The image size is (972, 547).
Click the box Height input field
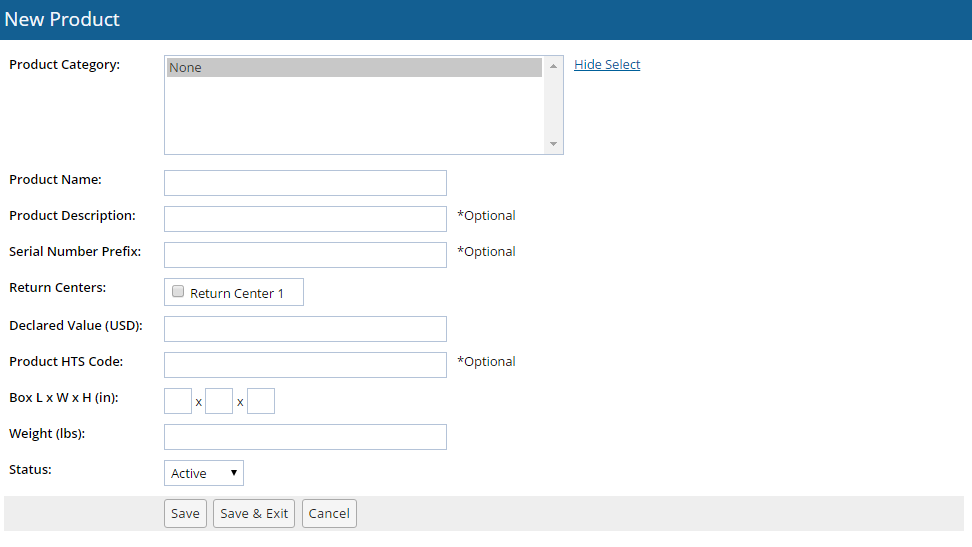click(261, 401)
